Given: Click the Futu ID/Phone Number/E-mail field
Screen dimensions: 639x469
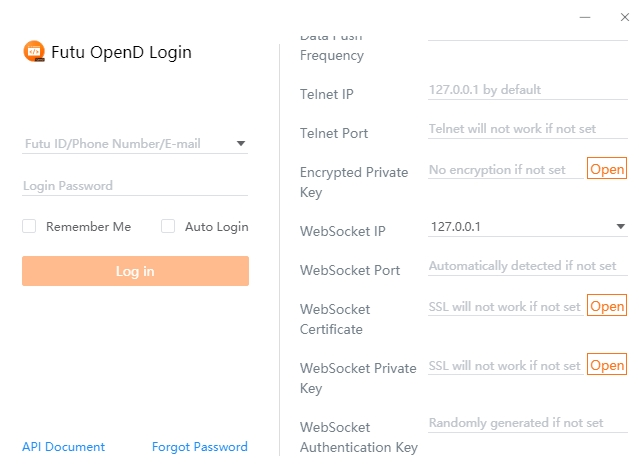Looking at the screenshot, I should 125,144.
